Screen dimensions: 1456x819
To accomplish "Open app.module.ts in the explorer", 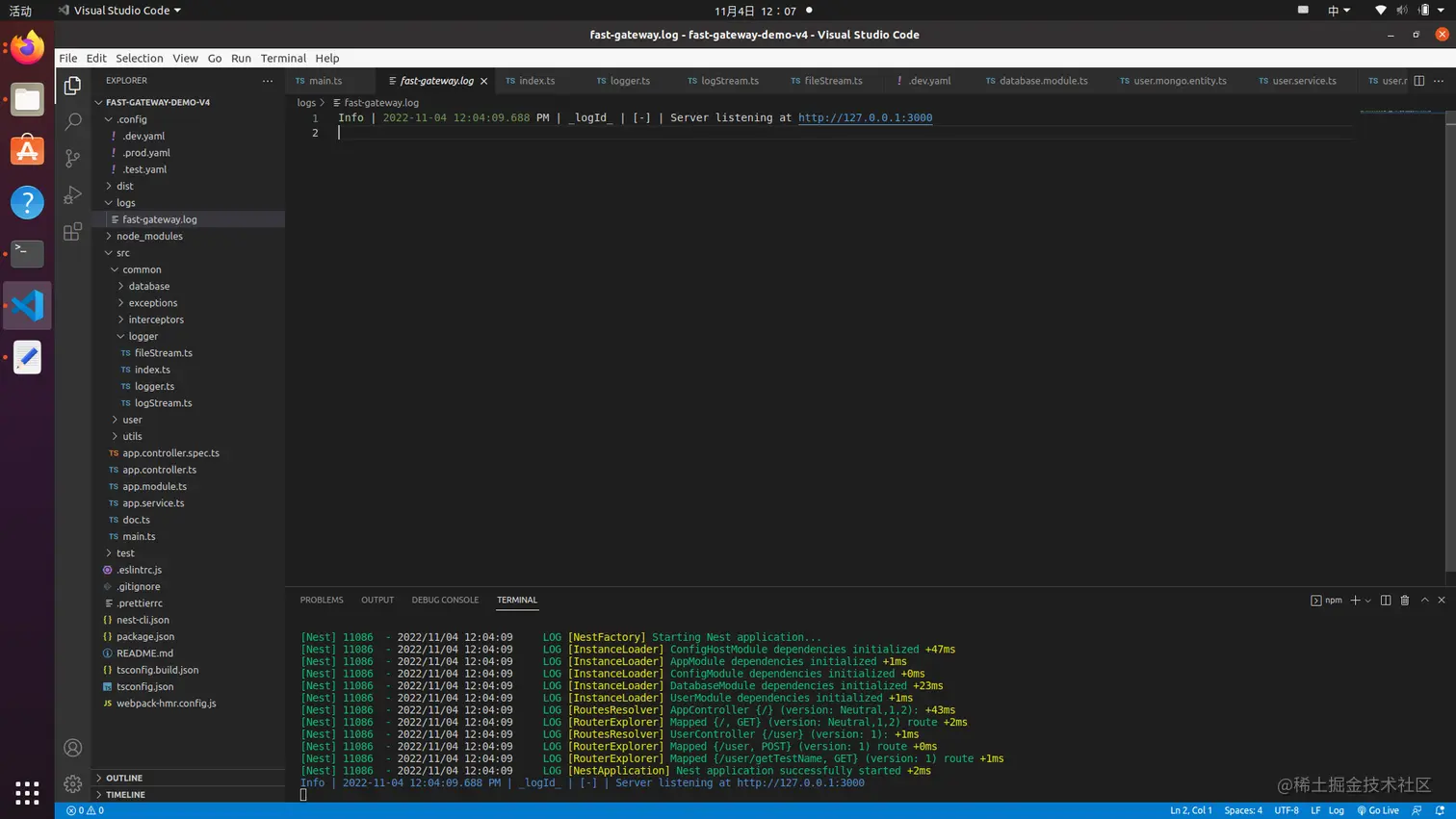I will click(154, 486).
